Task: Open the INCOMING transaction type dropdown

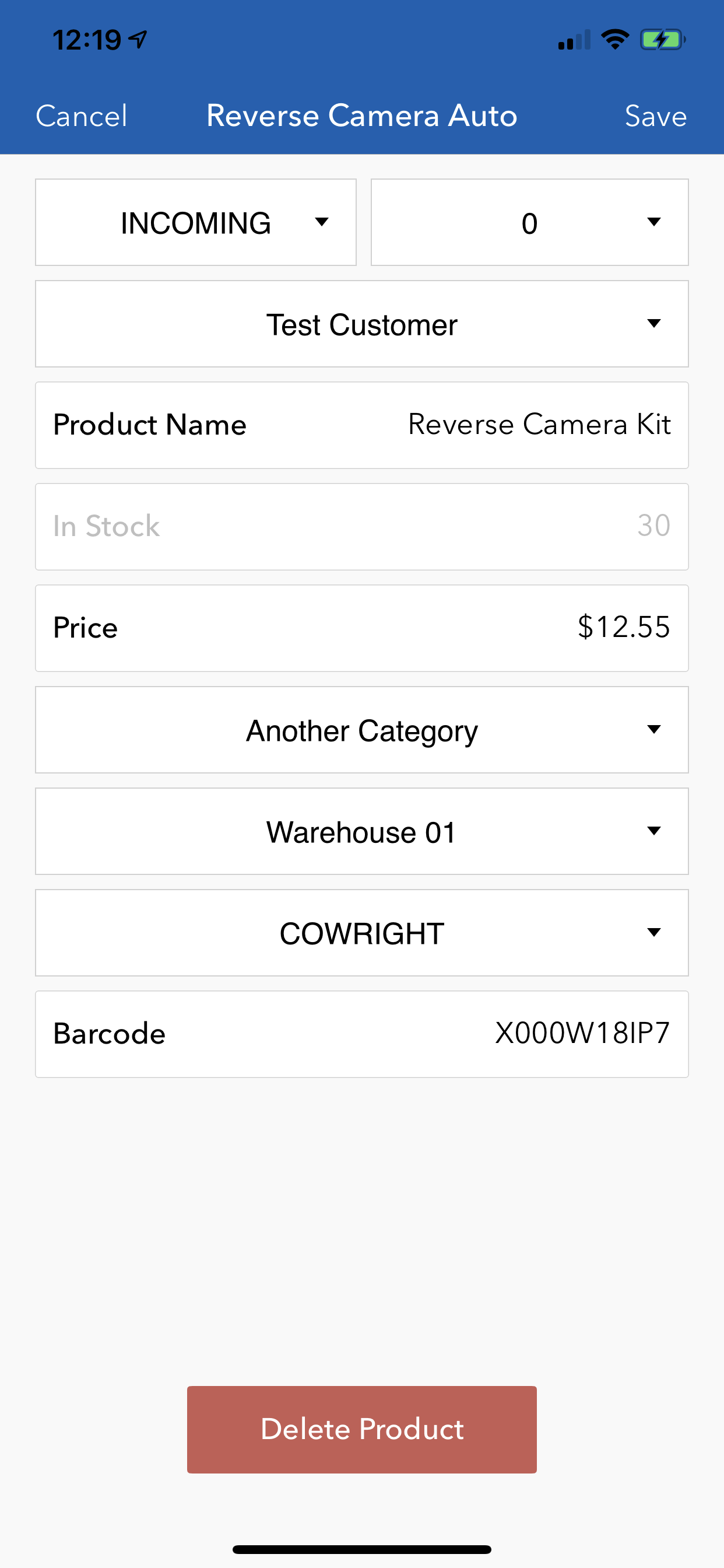Action: coord(195,222)
